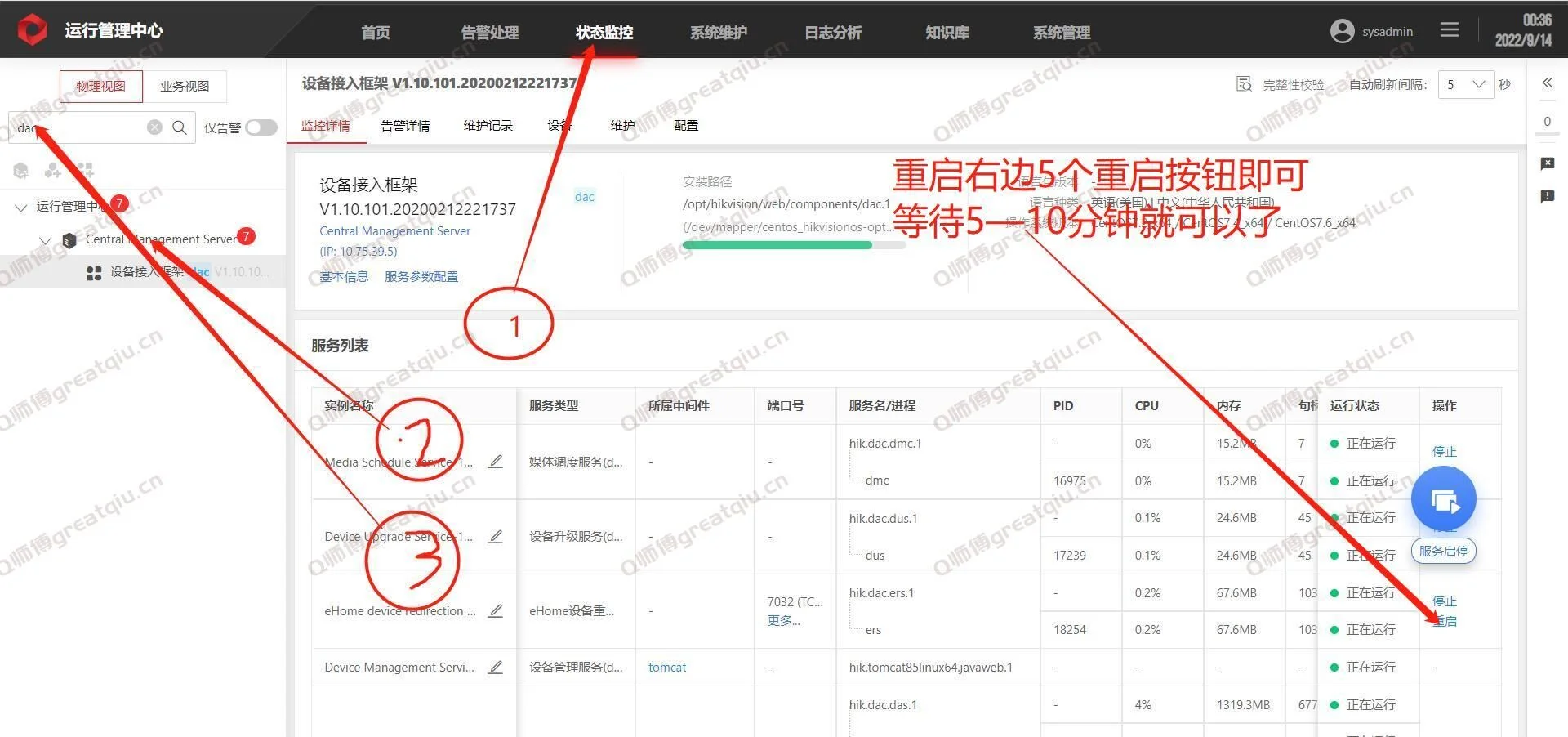Click the blue floating service start-stop button
This screenshot has height=737, width=1568.
(1443, 499)
